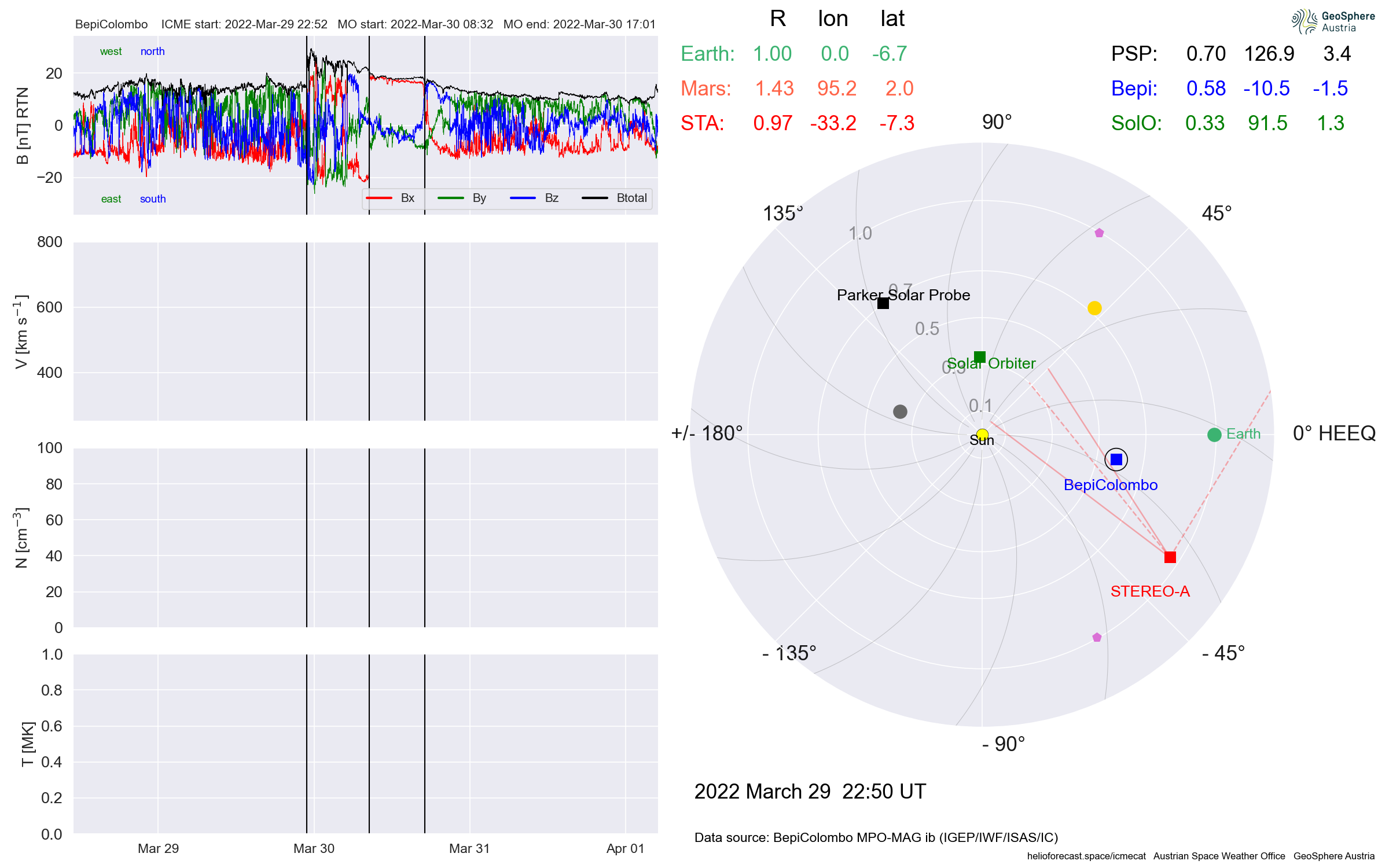
Task: Click the gold planet dot near 45°
Action: coord(1094,308)
